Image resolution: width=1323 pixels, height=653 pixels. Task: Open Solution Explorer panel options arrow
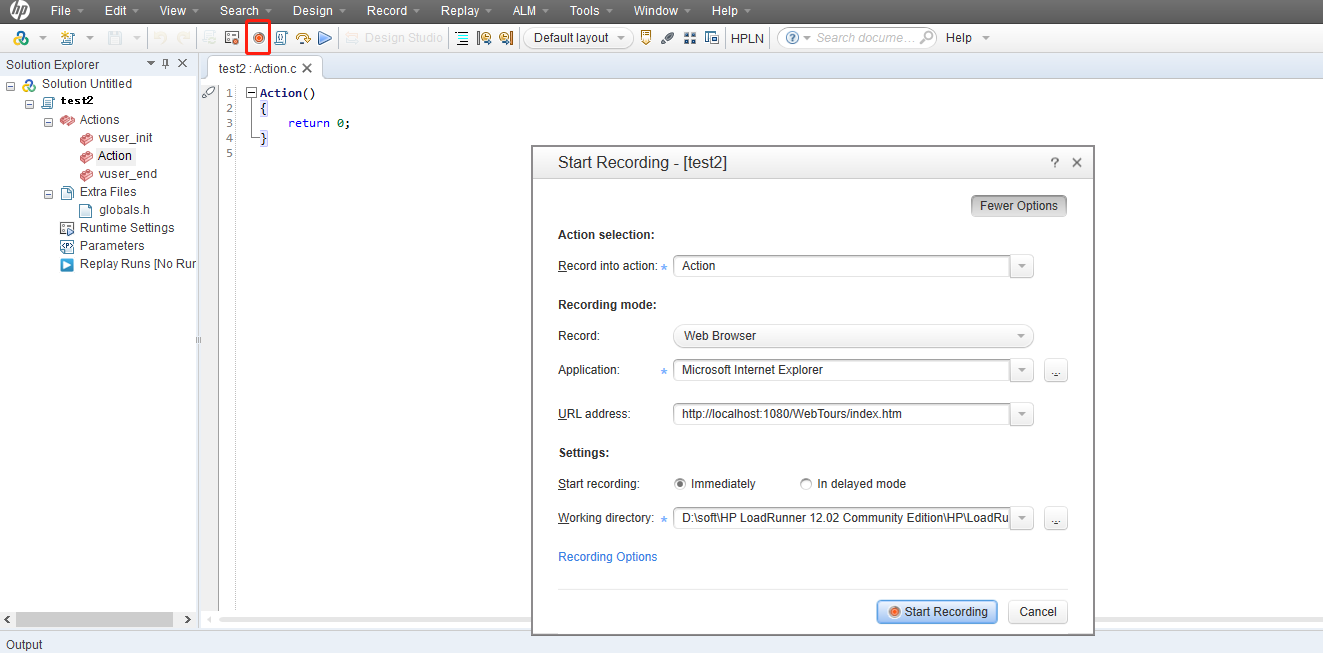(151, 64)
